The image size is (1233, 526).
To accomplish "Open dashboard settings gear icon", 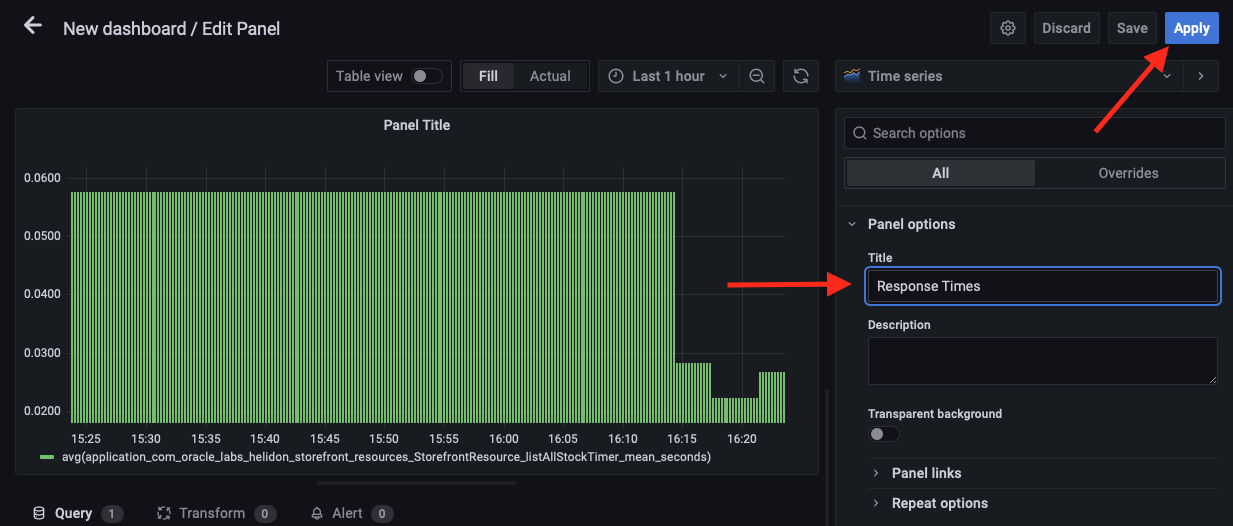I will (x=1008, y=28).
